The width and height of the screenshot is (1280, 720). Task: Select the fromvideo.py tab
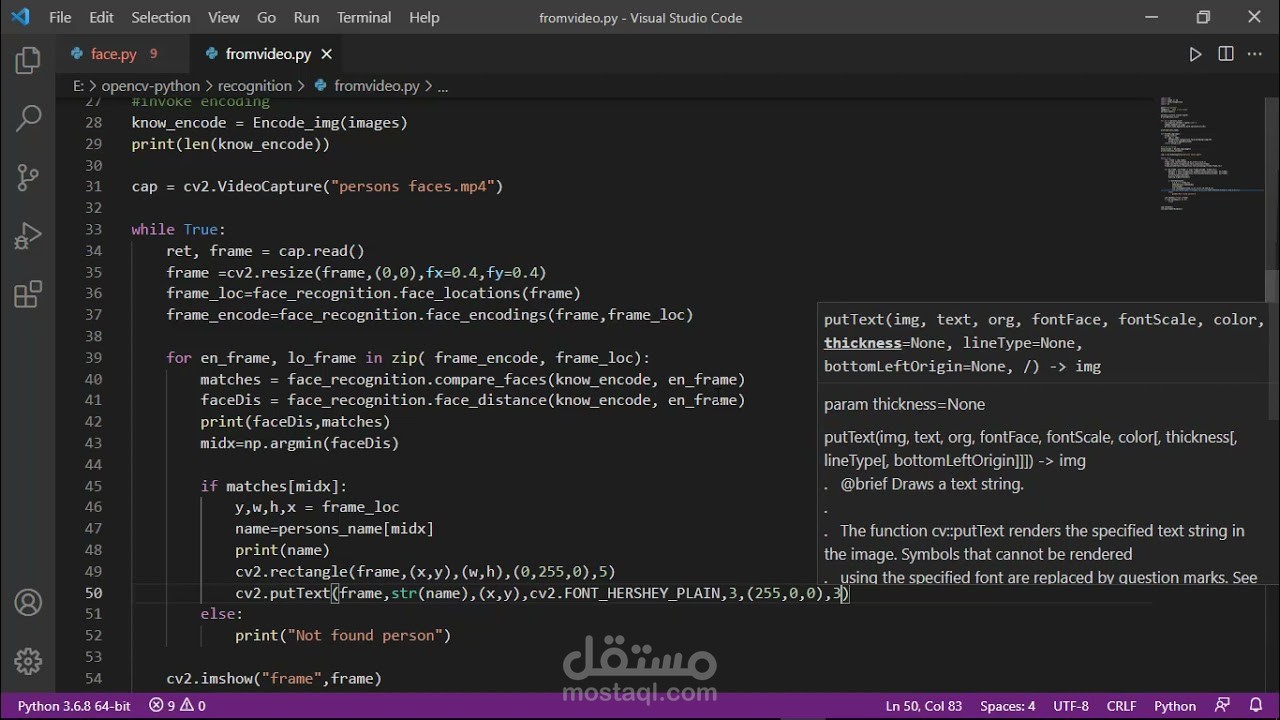pyautogui.click(x=268, y=54)
